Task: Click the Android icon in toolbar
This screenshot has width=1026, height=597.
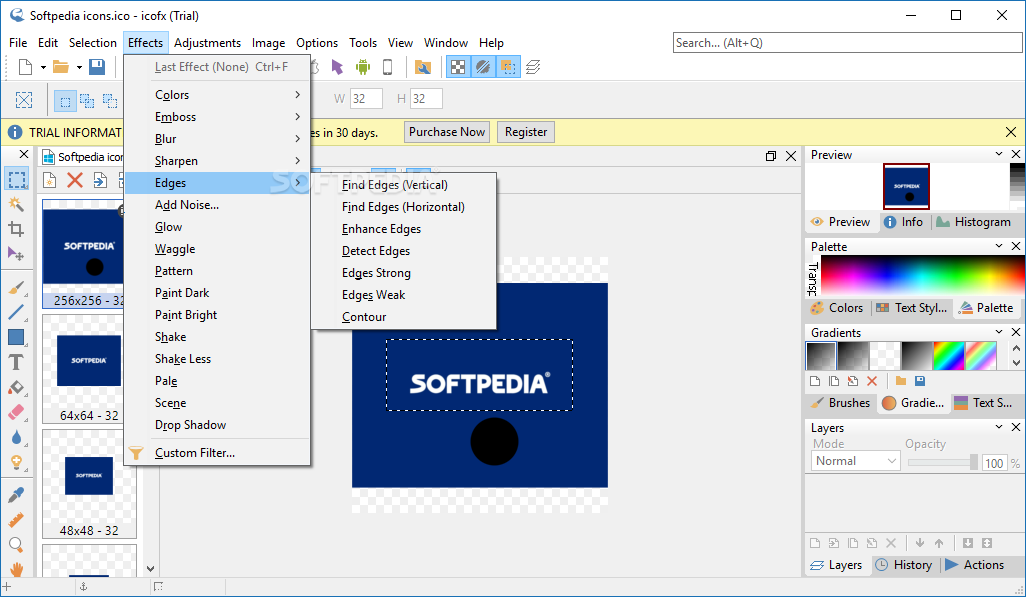Action: pyautogui.click(x=362, y=67)
